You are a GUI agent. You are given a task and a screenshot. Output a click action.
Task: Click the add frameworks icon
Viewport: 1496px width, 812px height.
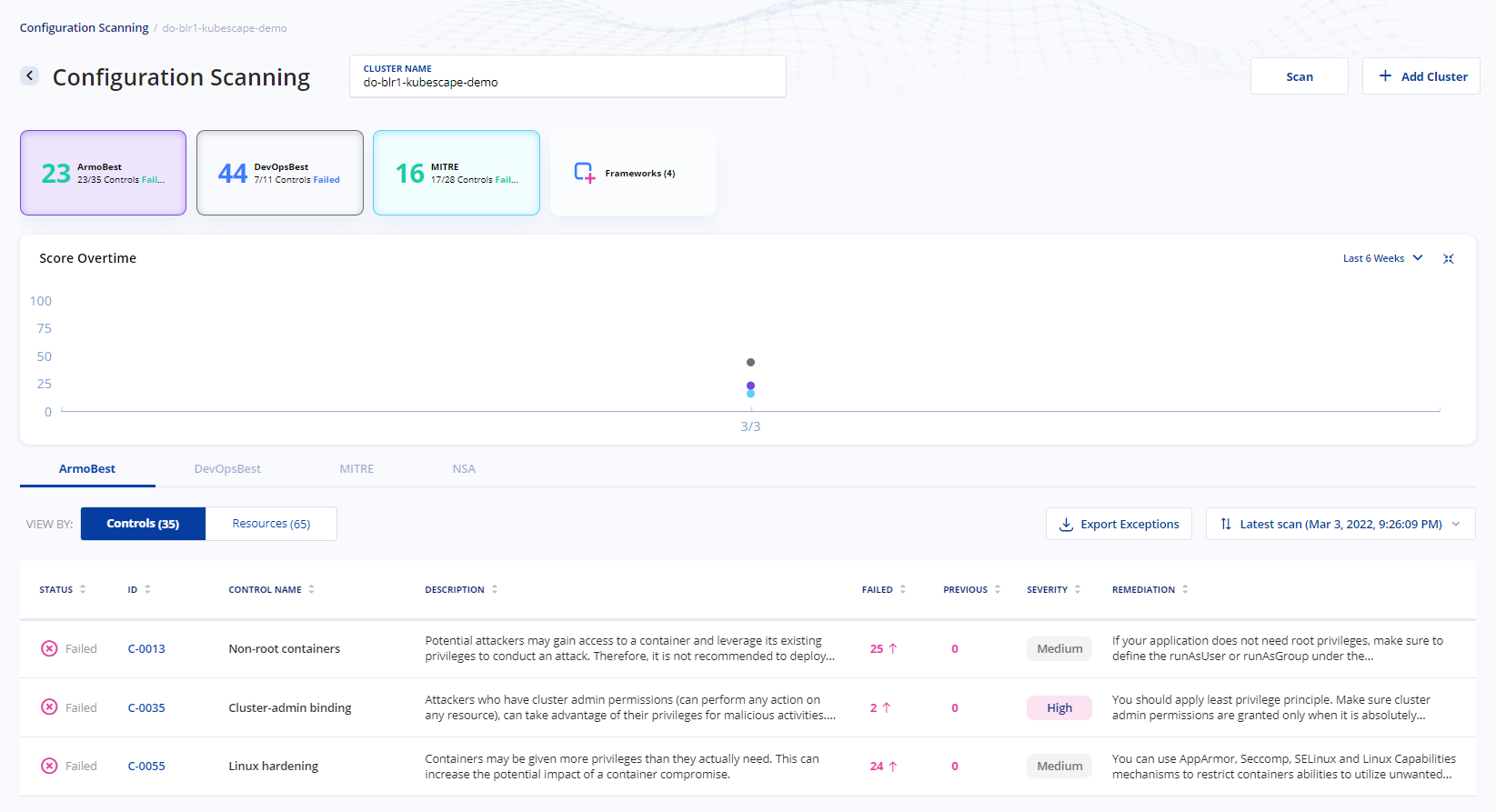pyautogui.click(x=585, y=173)
